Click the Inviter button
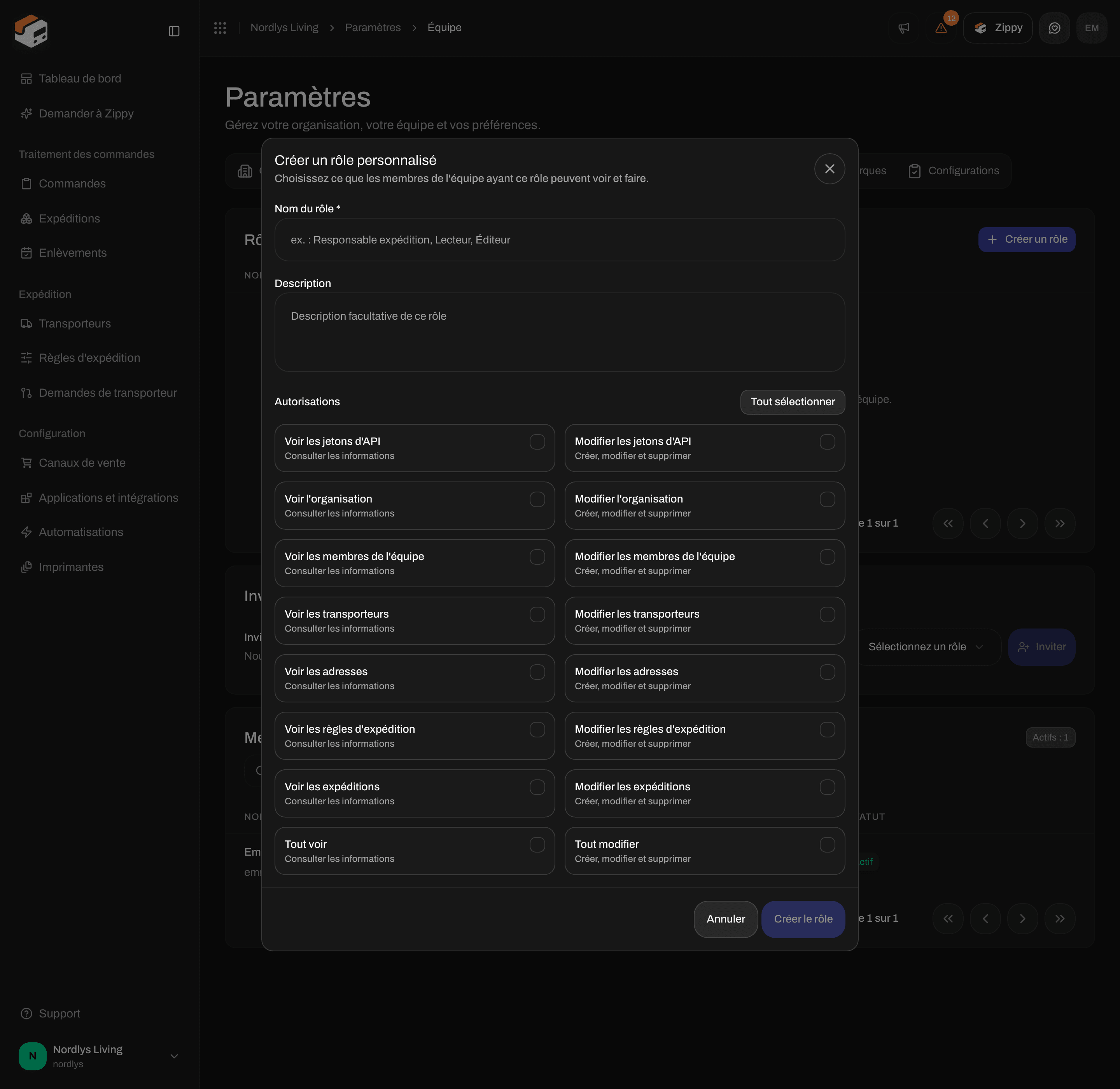 click(1041, 647)
